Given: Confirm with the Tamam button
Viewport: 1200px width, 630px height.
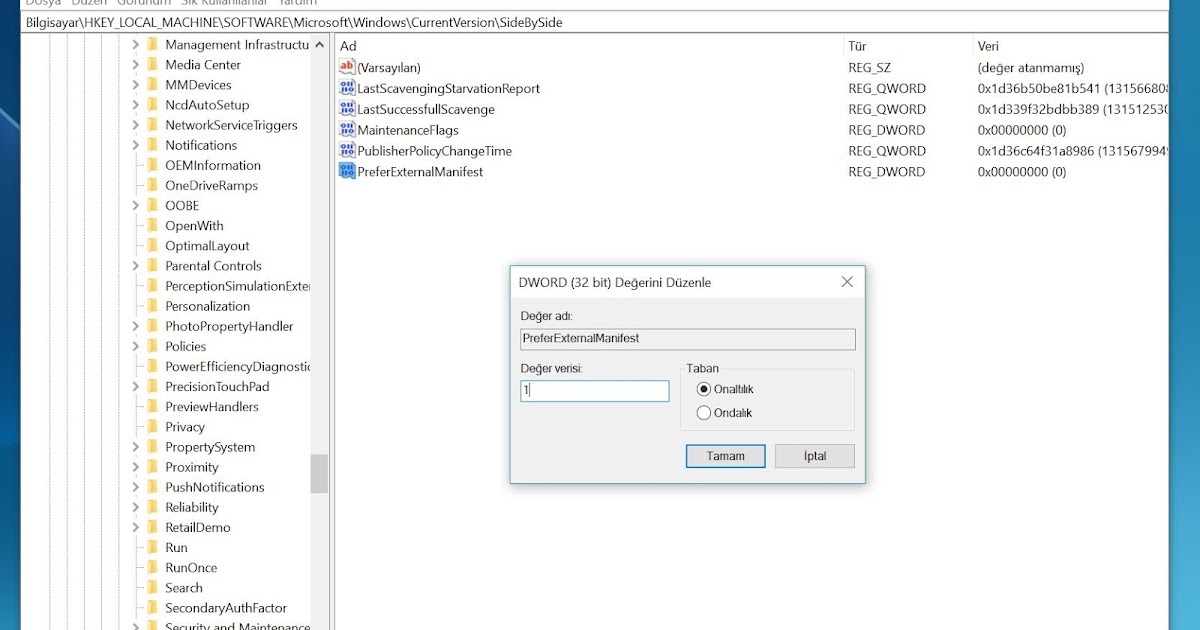Looking at the screenshot, I should point(726,456).
